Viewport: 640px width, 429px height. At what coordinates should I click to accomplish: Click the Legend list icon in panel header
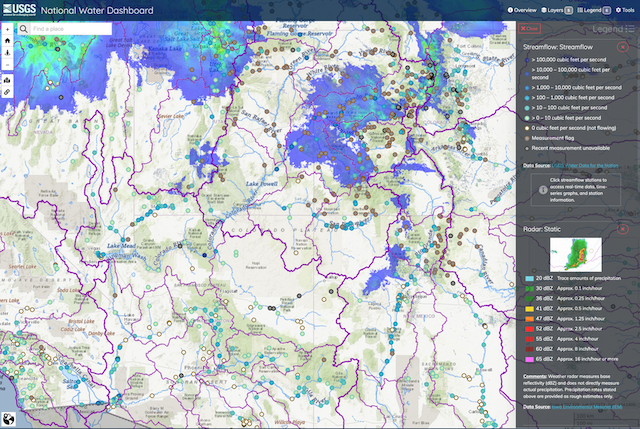point(630,29)
